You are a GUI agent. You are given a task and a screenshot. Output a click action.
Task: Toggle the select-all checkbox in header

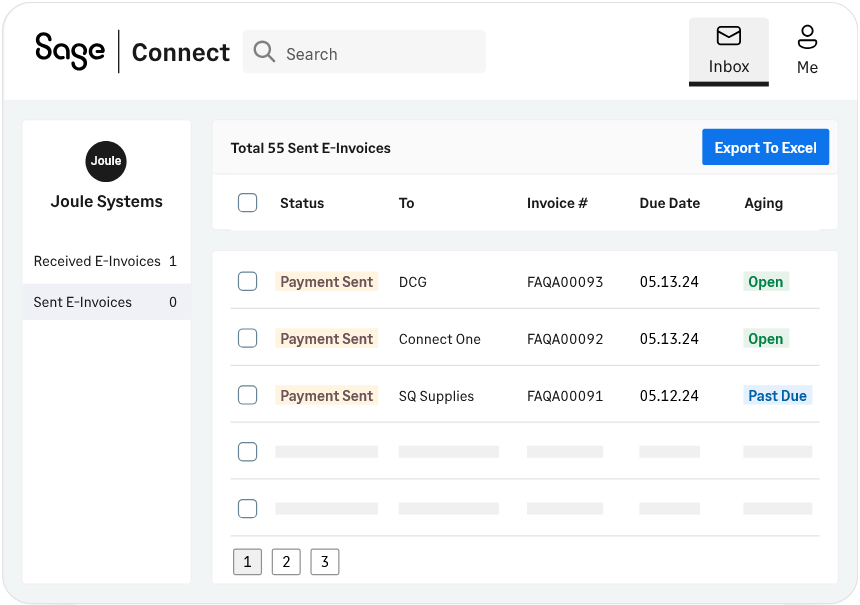click(247, 202)
